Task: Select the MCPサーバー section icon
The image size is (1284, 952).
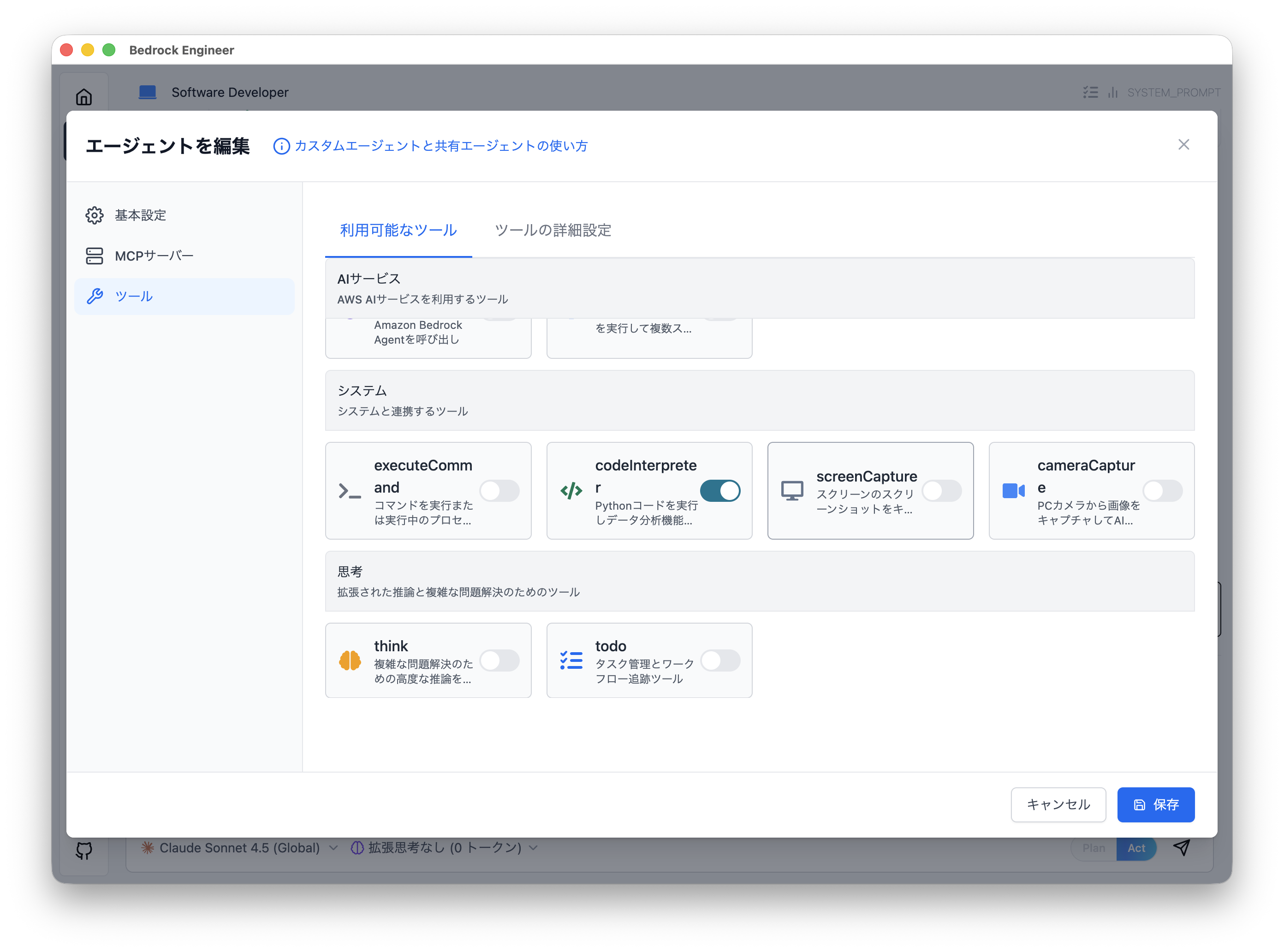Action: (95, 256)
